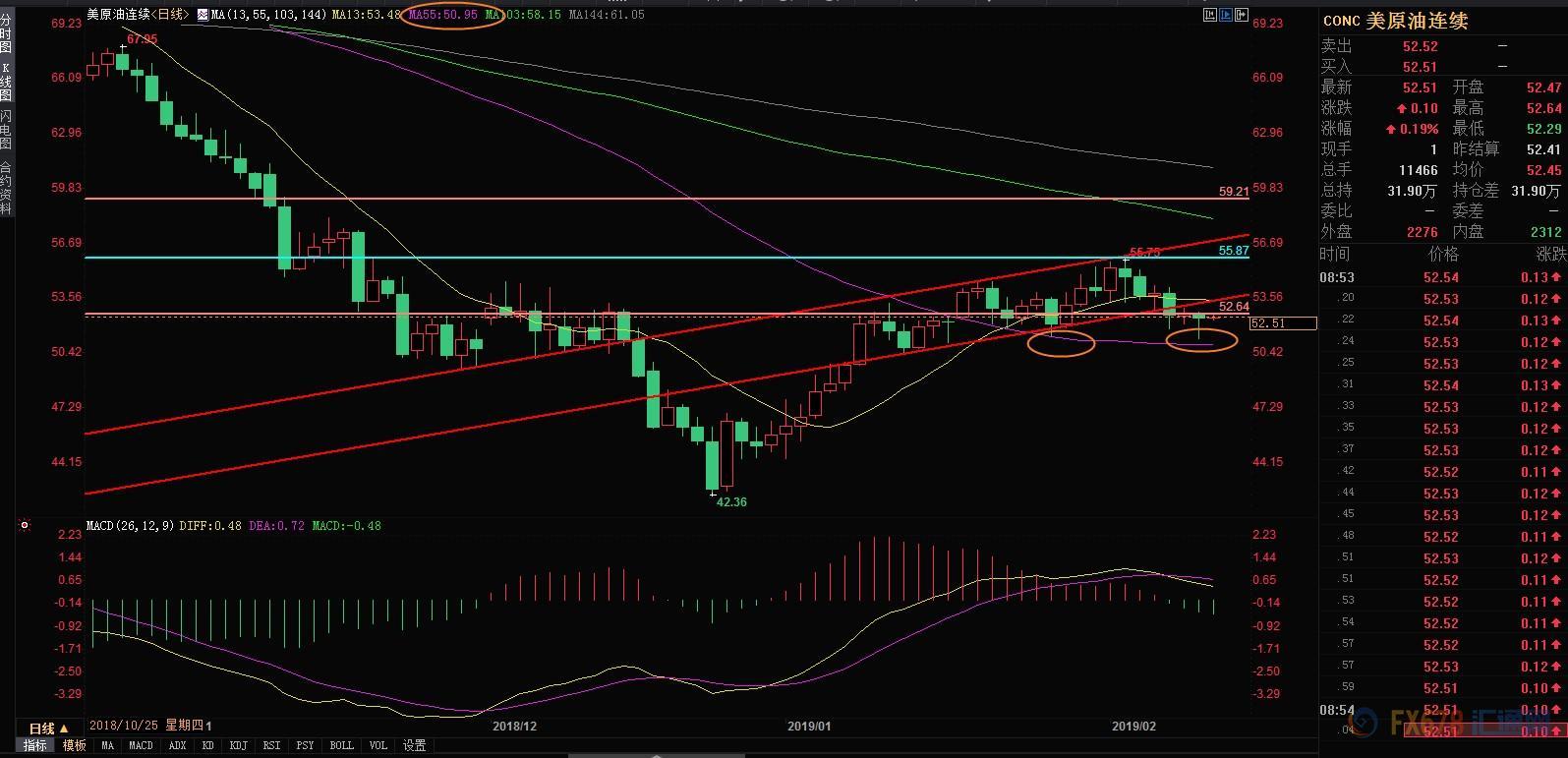The width and height of the screenshot is (1568, 758).
Task: Switch to the K线图 candlestick tab
Action: pos(6,83)
